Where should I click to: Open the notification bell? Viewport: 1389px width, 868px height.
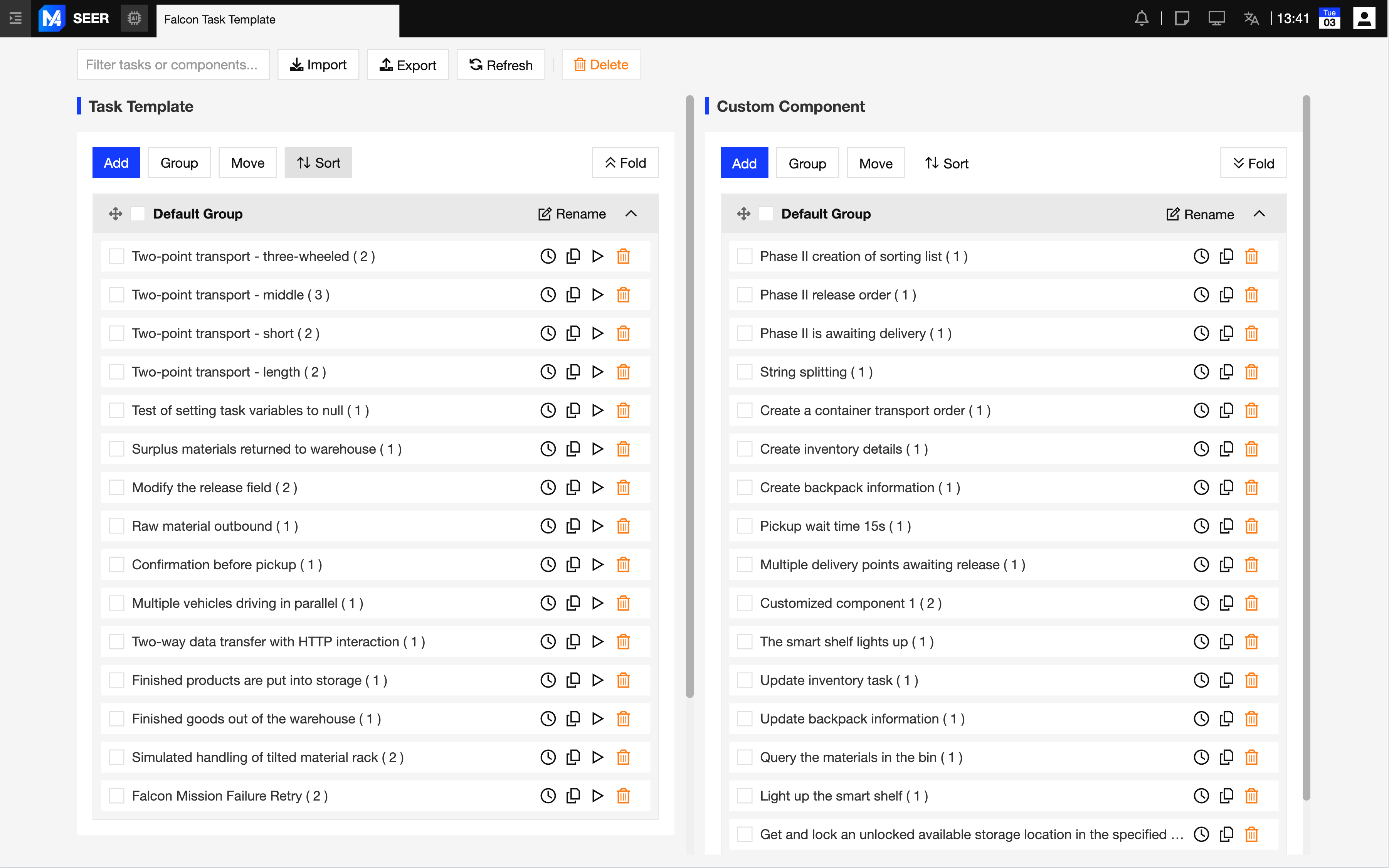coord(1141,19)
